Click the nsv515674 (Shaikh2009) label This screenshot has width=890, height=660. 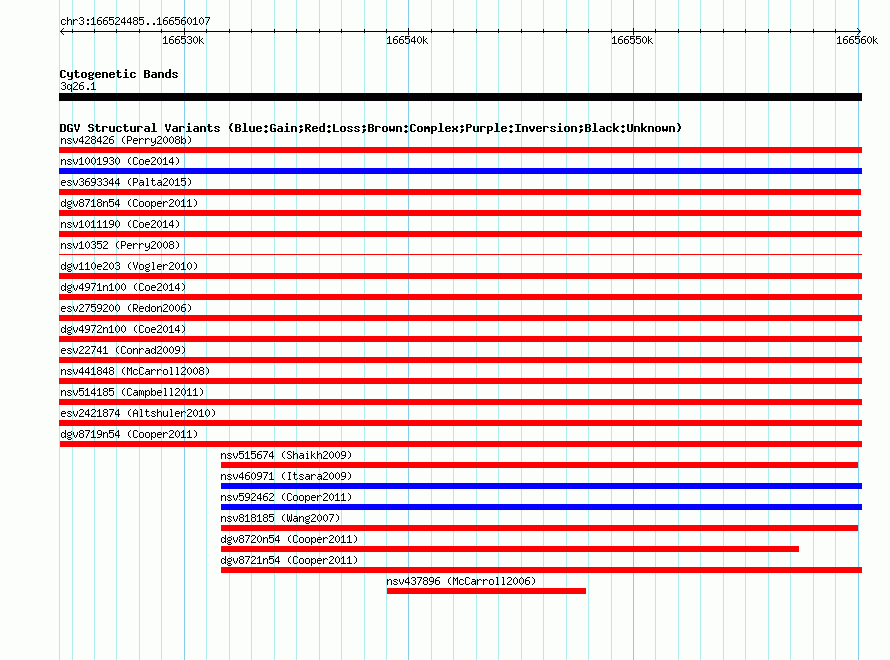point(286,455)
